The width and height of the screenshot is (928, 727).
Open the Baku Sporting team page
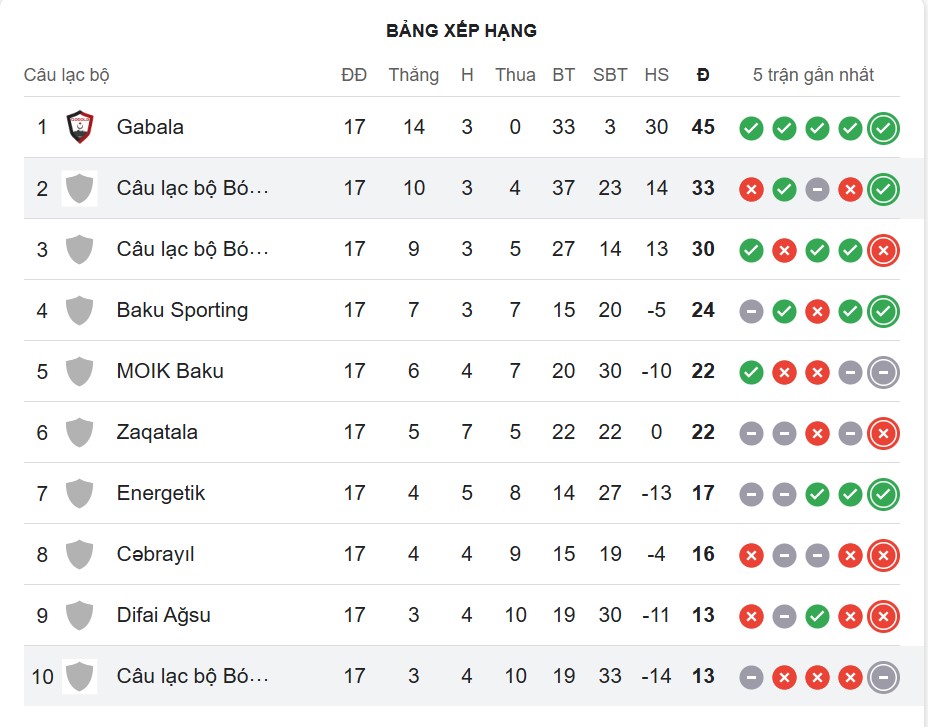[182, 310]
